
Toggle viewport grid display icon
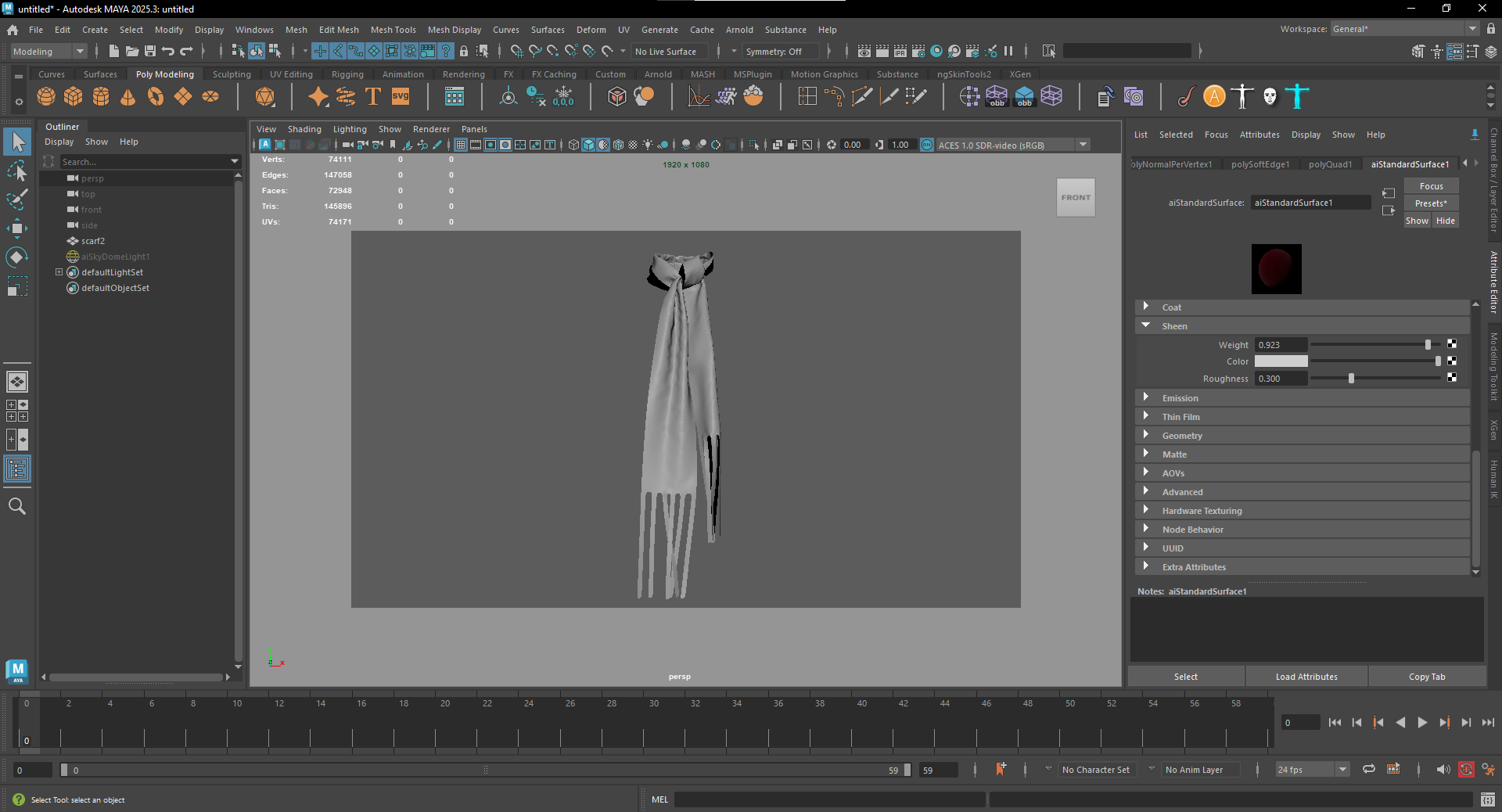pos(461,145)
